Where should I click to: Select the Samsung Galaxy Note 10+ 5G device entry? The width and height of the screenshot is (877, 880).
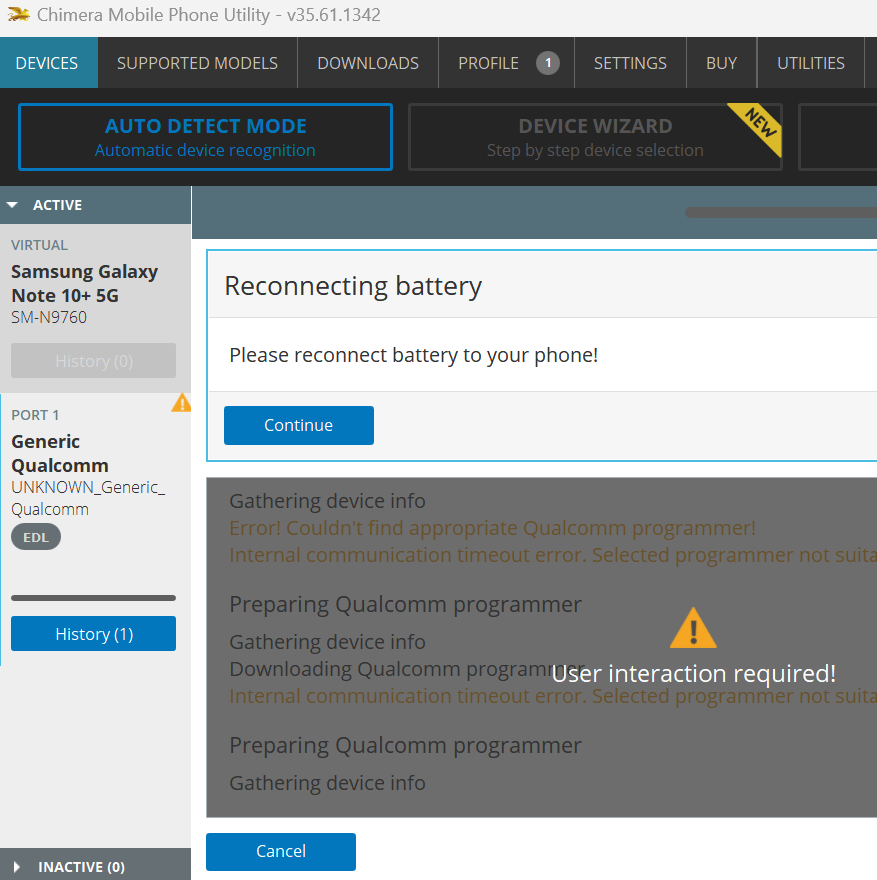(84, 284)
